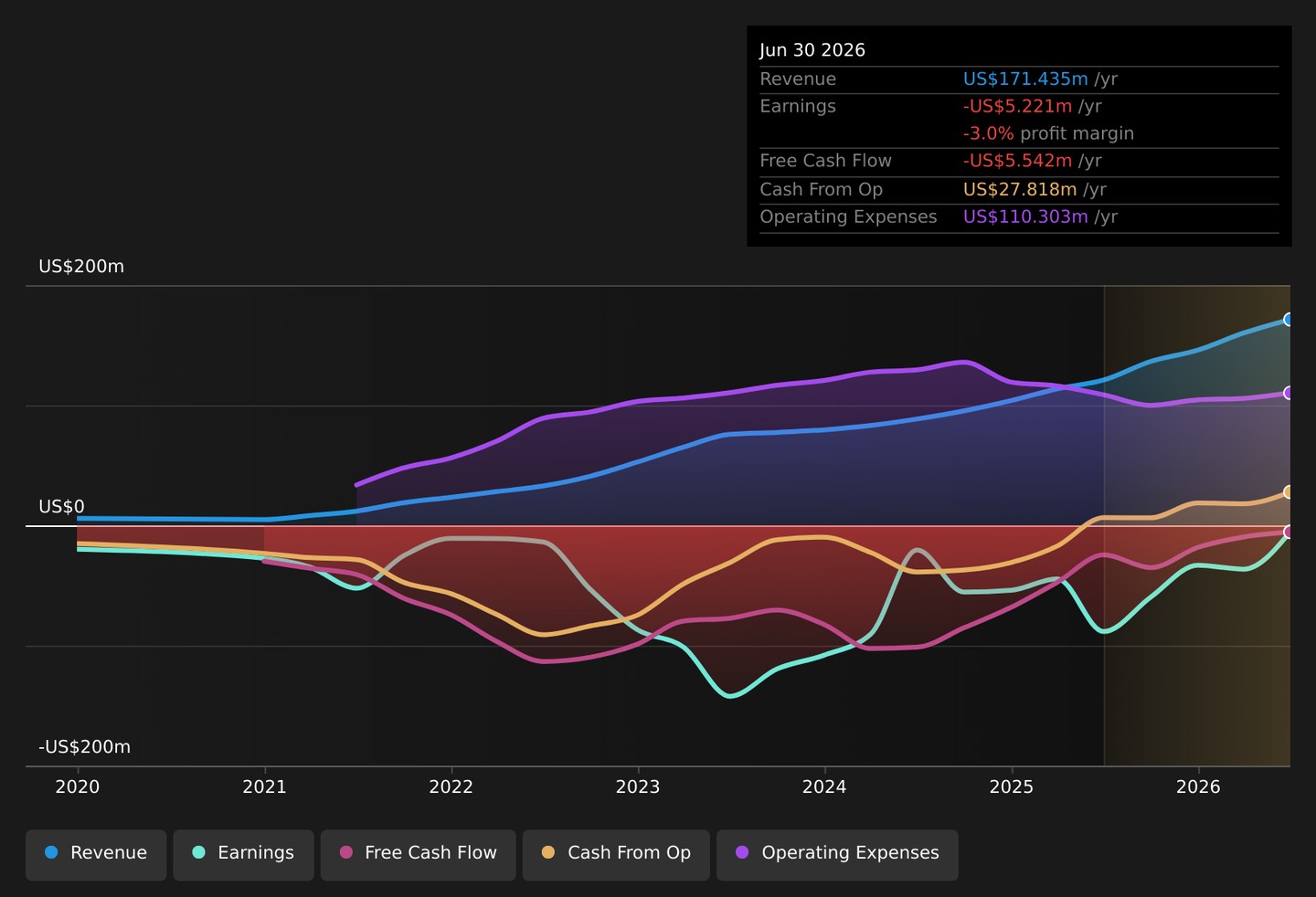This screenshot has height=897, width=1316.
Task: Click the -US$200m y-axis label
Action: coord(84,747)
